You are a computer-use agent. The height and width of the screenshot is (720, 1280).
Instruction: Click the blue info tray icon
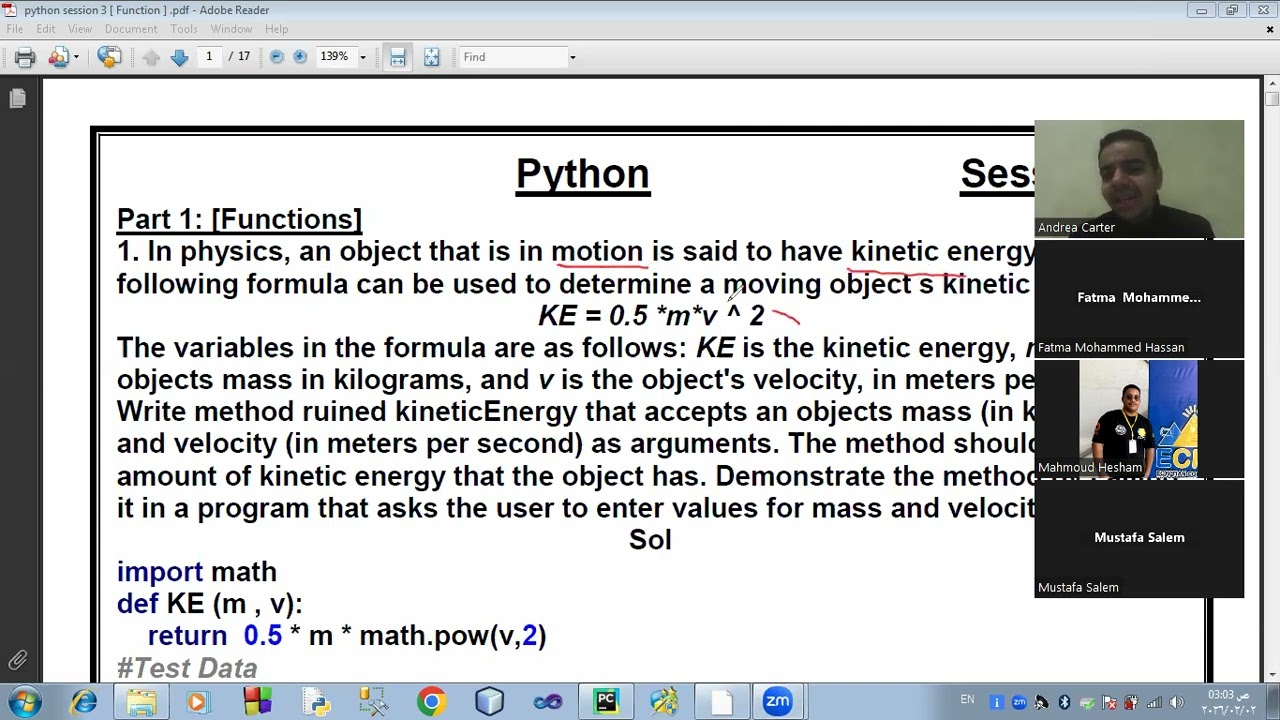point(996,702)
